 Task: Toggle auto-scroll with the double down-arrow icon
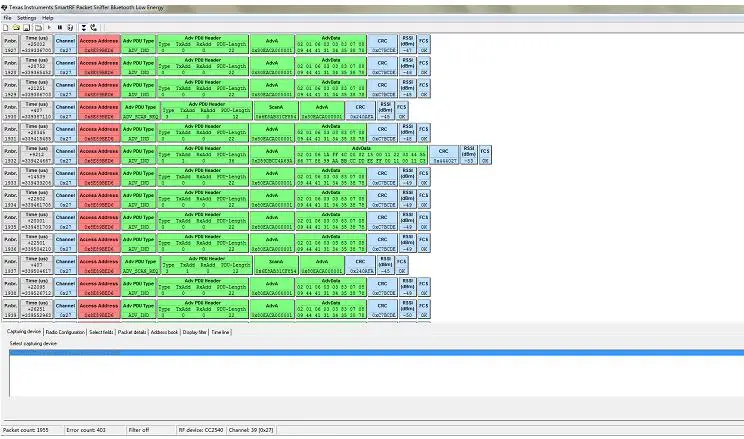(x=84, y=28)
